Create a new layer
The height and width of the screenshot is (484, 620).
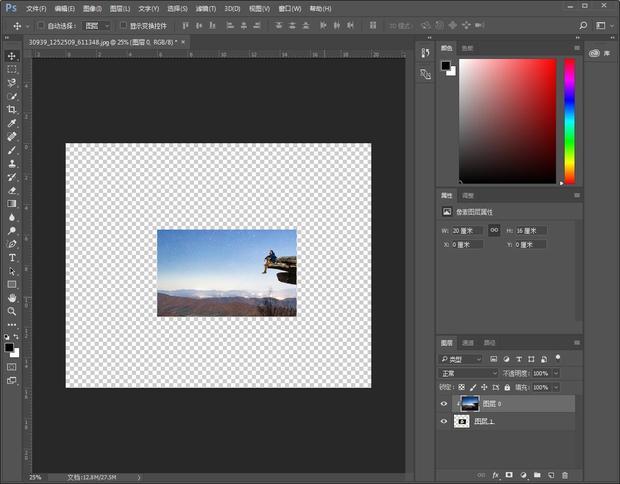551,475
